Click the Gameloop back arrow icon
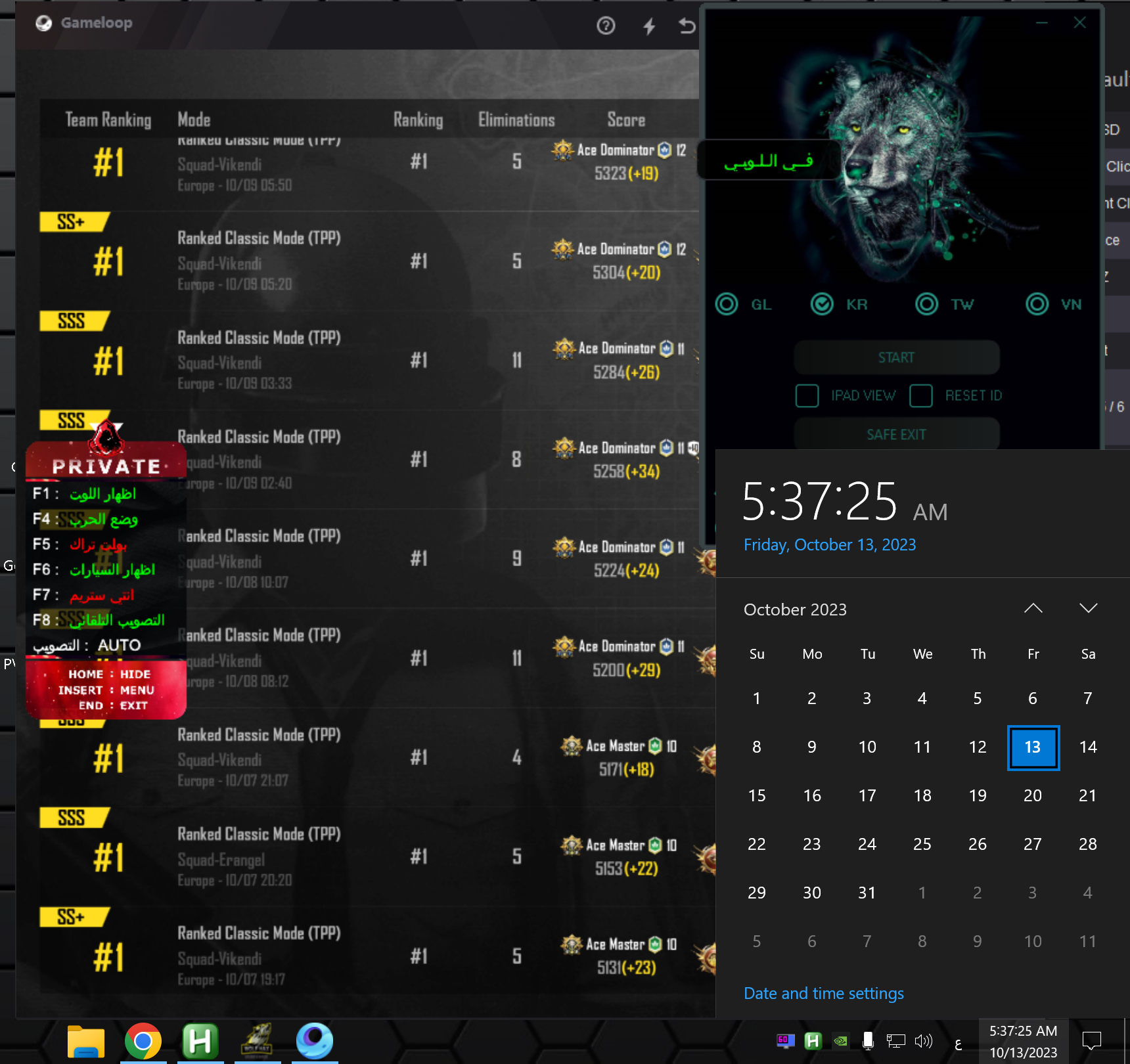1130x1064 pixels. click(687, 26)
